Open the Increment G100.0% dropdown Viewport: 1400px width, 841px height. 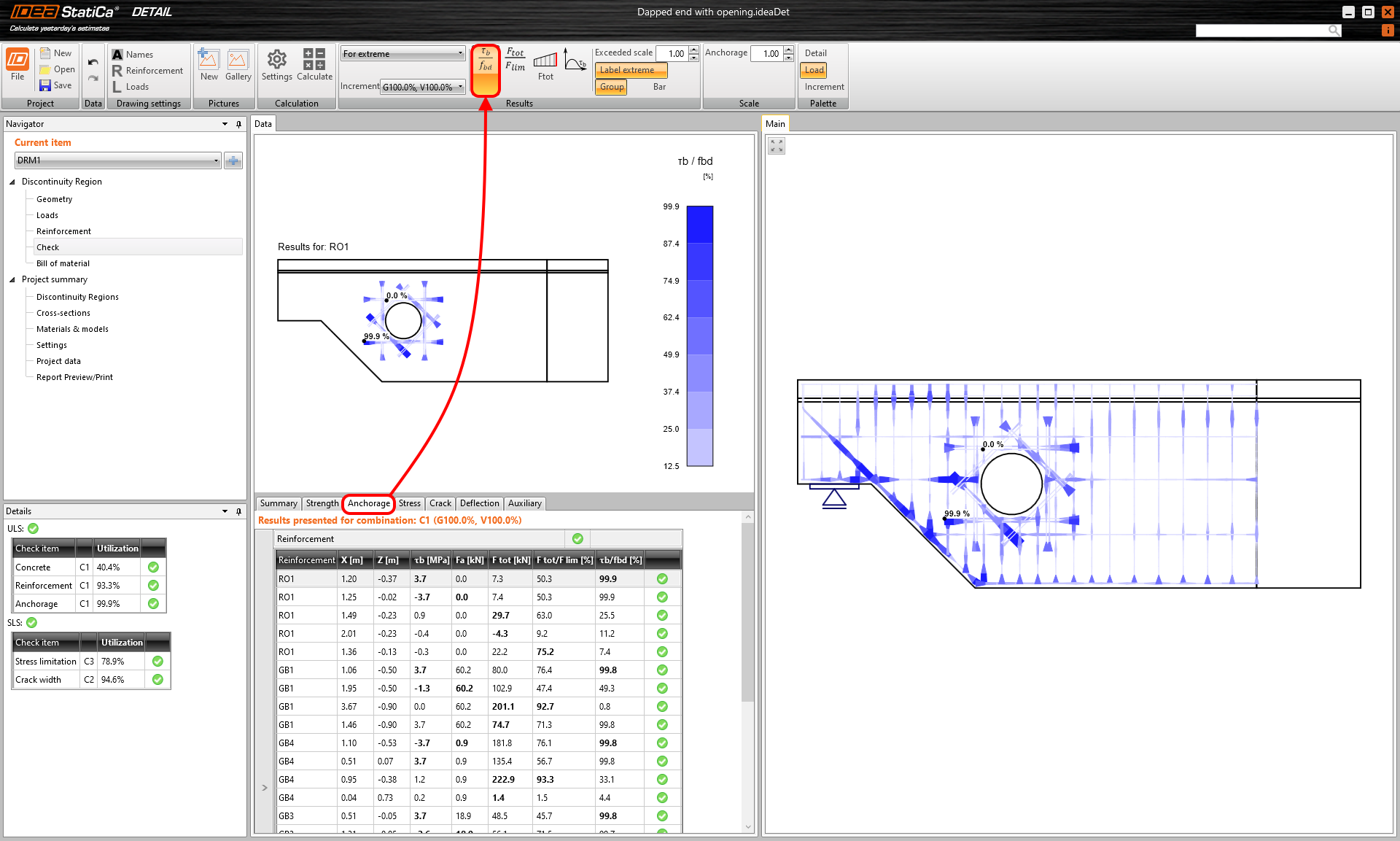pos(423,87)
